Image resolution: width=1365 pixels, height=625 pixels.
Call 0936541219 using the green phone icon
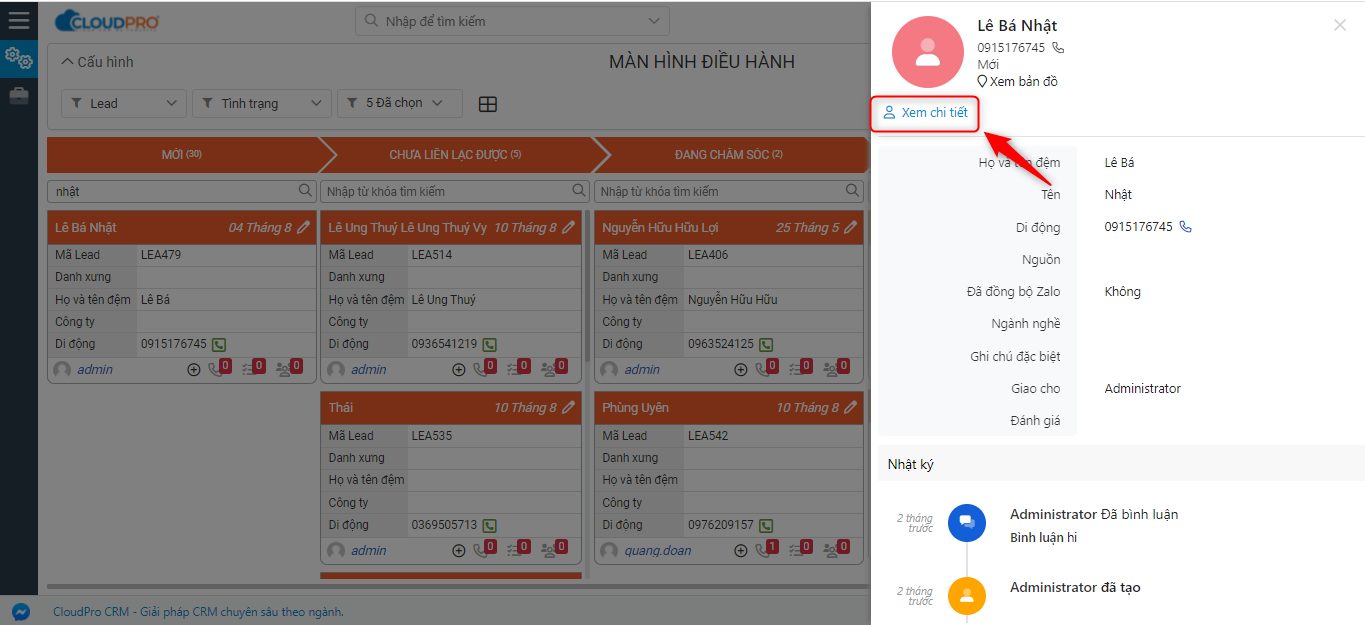[x=489, y=344]
